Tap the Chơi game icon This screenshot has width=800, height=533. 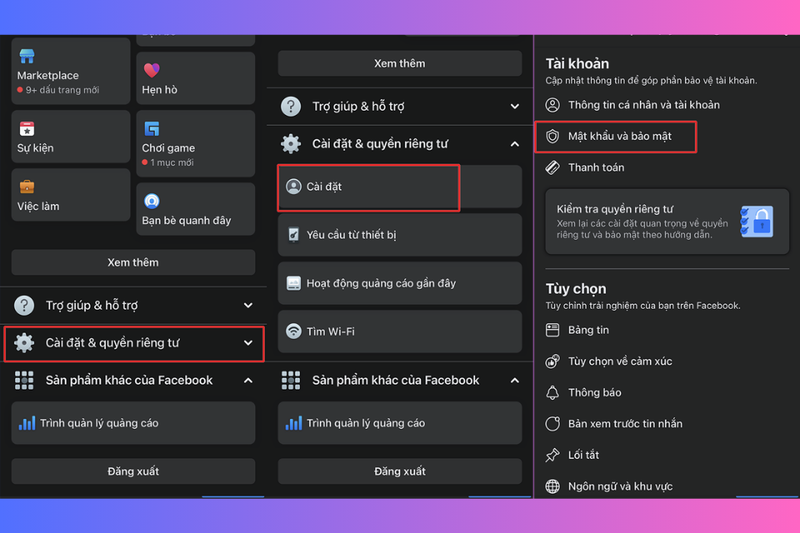tap(152, 129)
